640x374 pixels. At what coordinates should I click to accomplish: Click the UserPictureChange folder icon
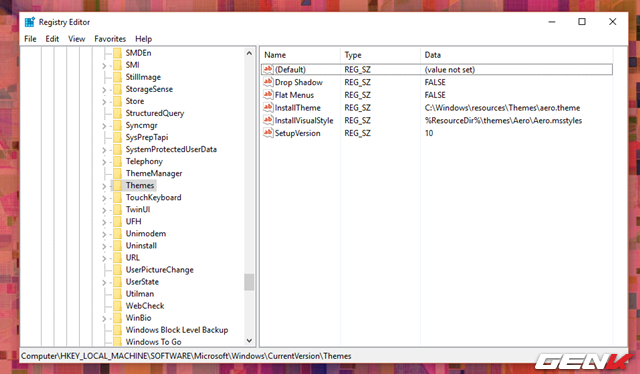(x=117, y=270)
